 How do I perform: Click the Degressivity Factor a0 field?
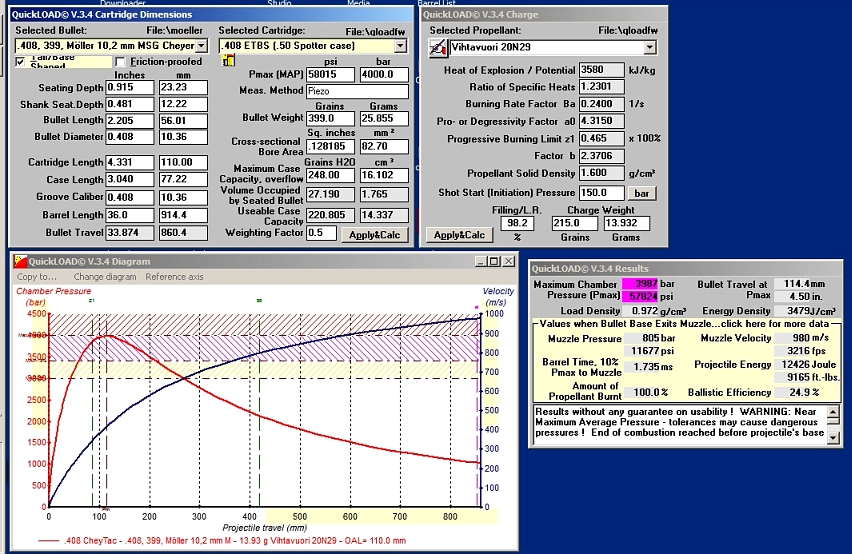pos(602,121)
